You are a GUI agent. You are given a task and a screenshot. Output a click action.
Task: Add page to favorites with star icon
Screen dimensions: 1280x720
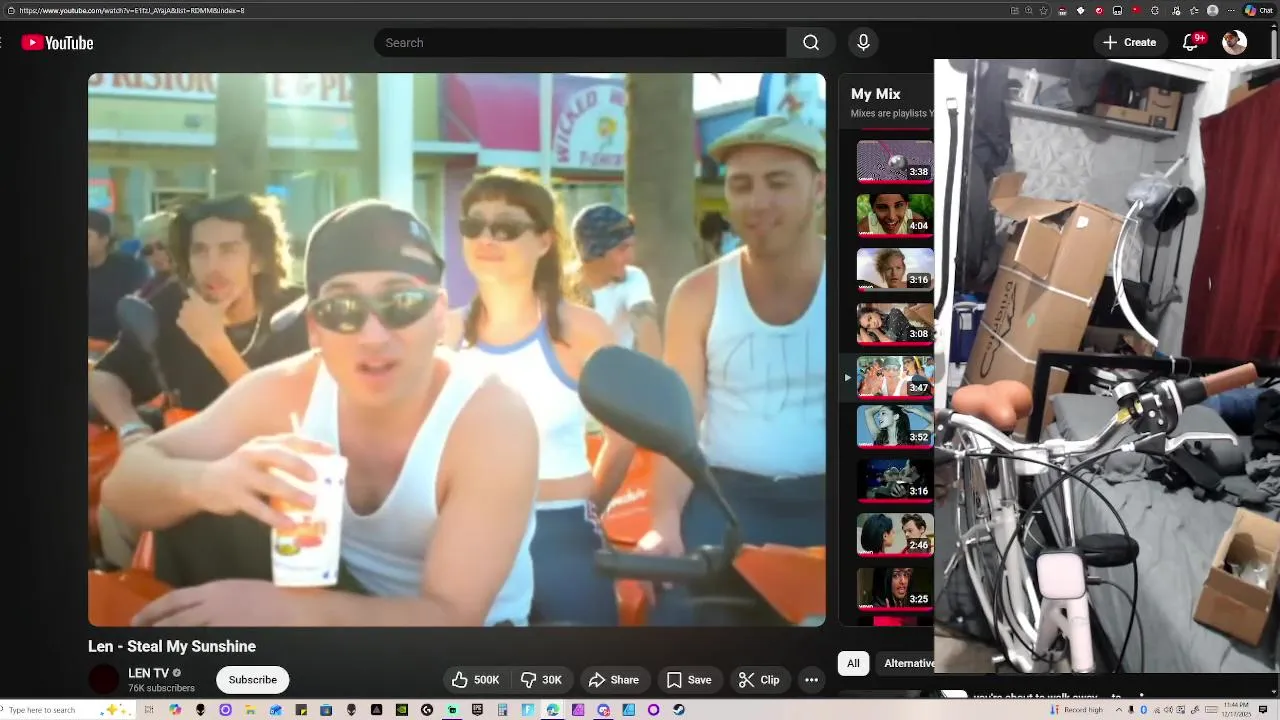click(1044, 10)
